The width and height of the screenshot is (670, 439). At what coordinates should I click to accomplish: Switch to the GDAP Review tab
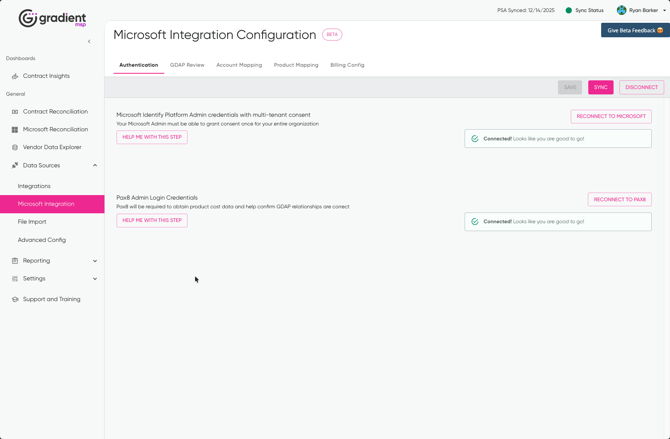187,65
